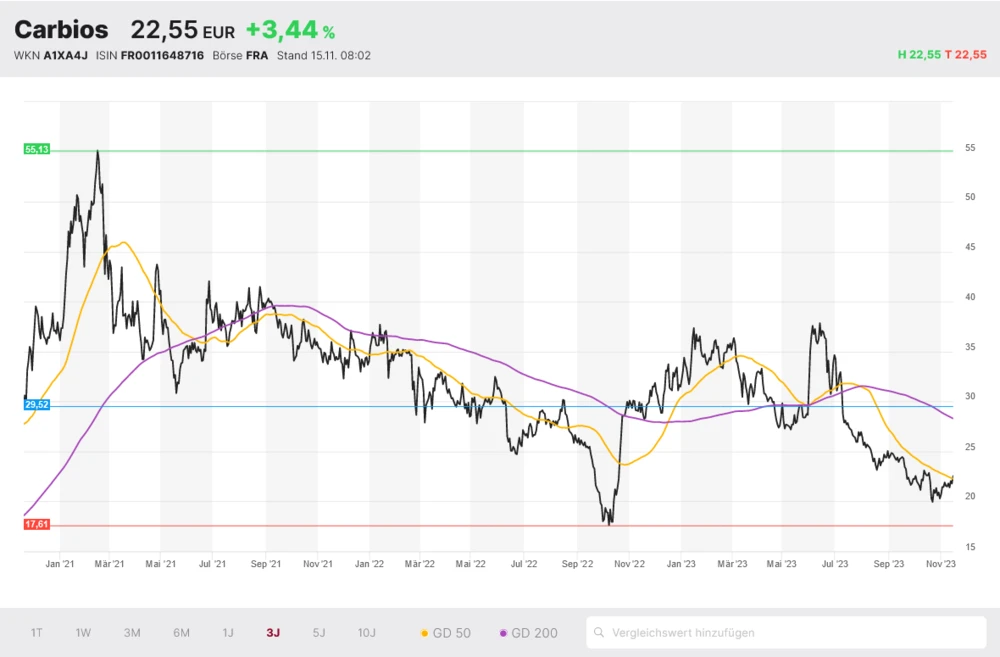The image size is (1000, 657).
Task: Switch to the 1J chart view
Action: pyautogui.click(x=228, y=632)
